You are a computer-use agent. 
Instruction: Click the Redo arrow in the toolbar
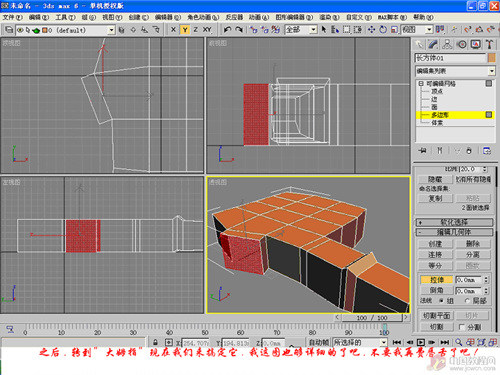tap(239, 30)
